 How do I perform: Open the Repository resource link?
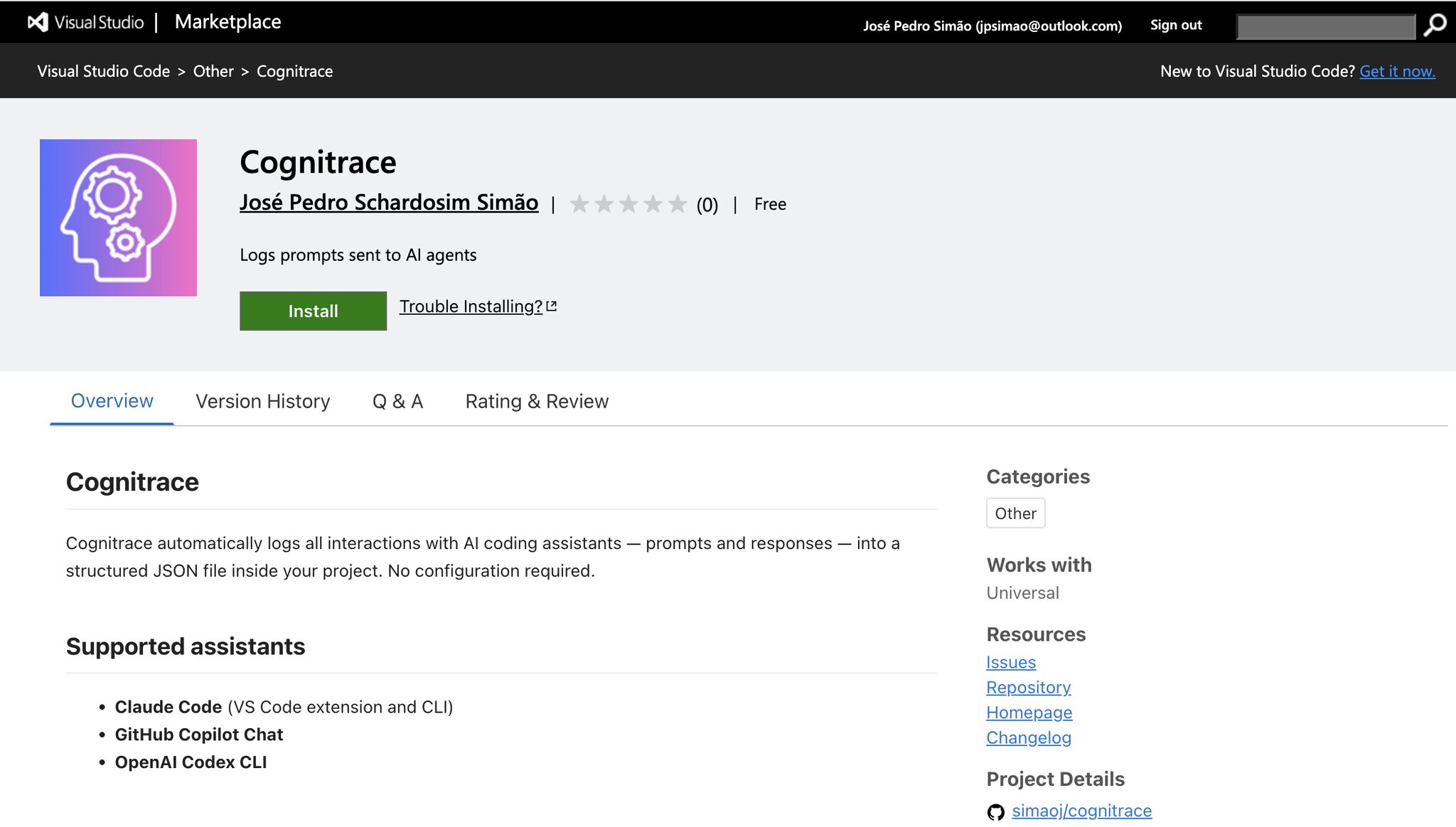[x=1028, y=688]
